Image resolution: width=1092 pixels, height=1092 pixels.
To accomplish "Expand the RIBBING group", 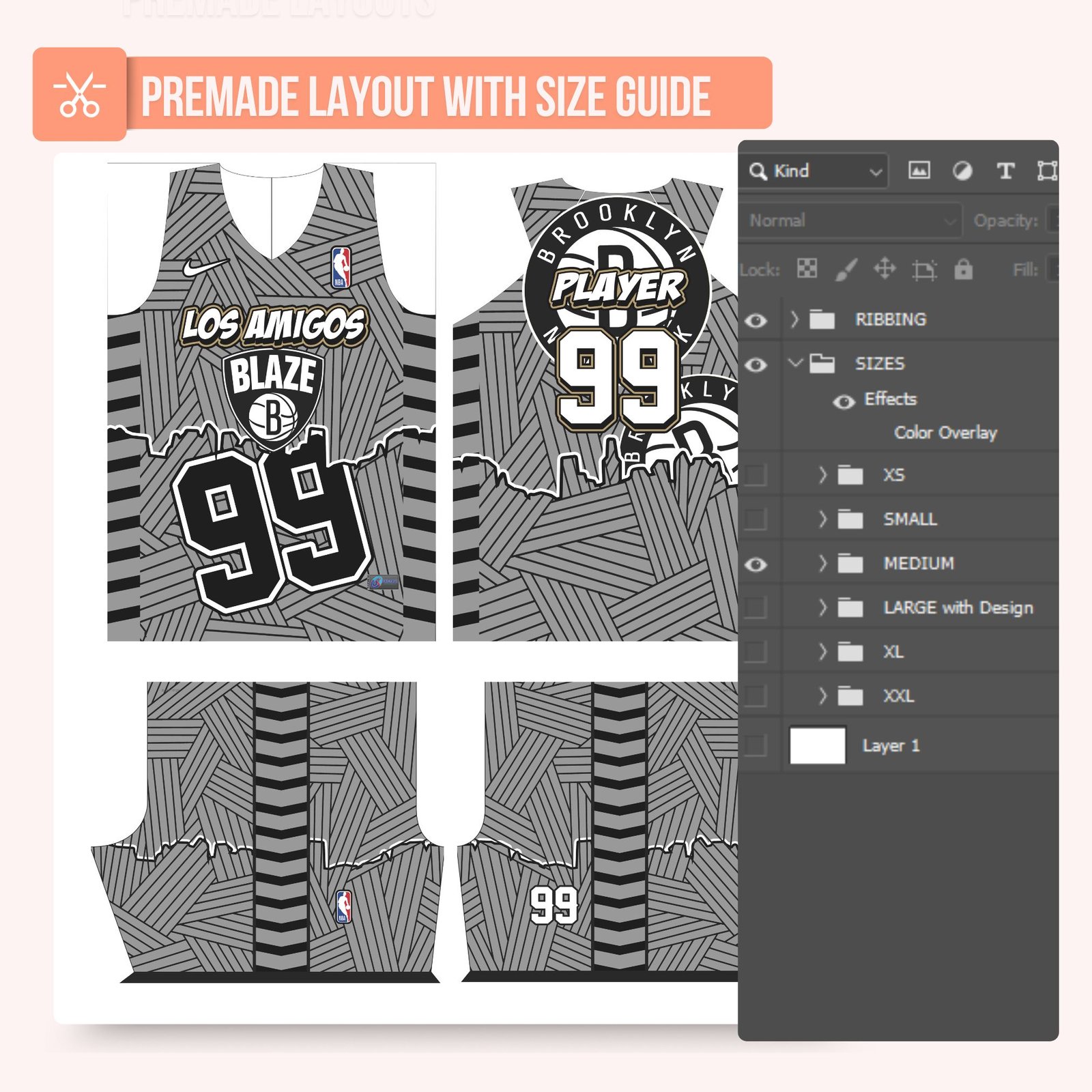I will coord(794,319).
